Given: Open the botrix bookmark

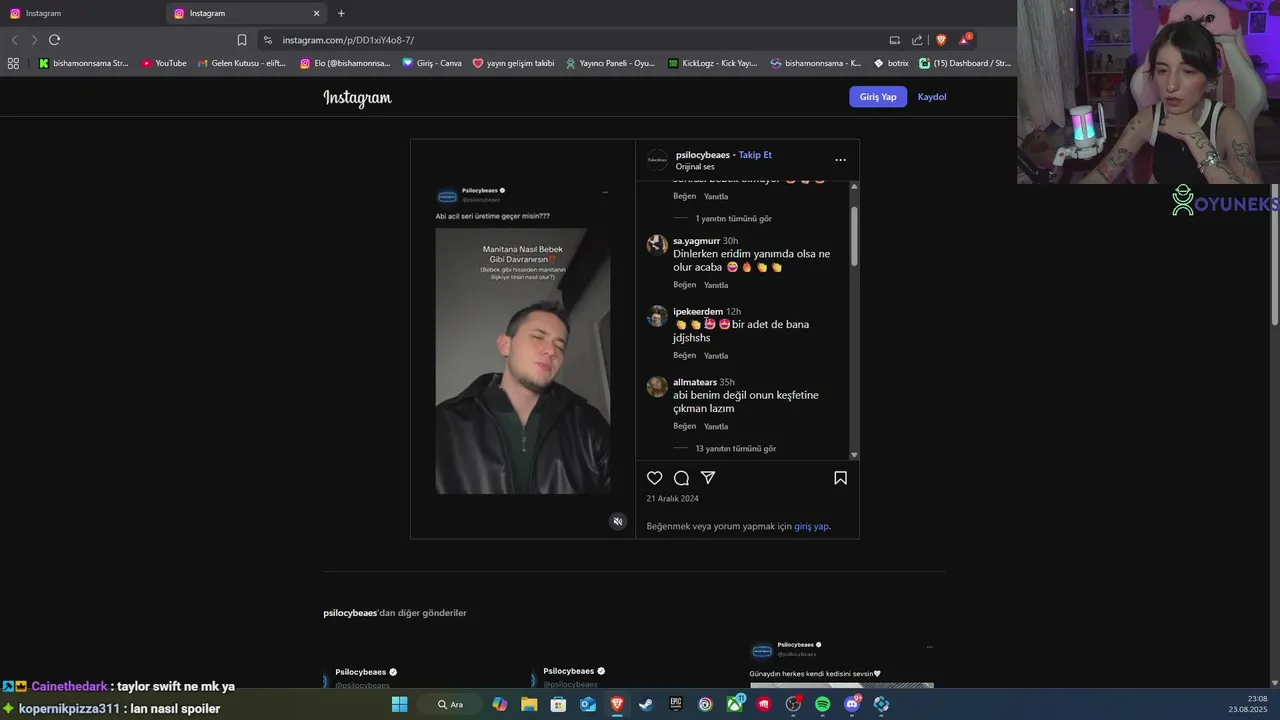Looking at the screenshot, I should point(891,63).
